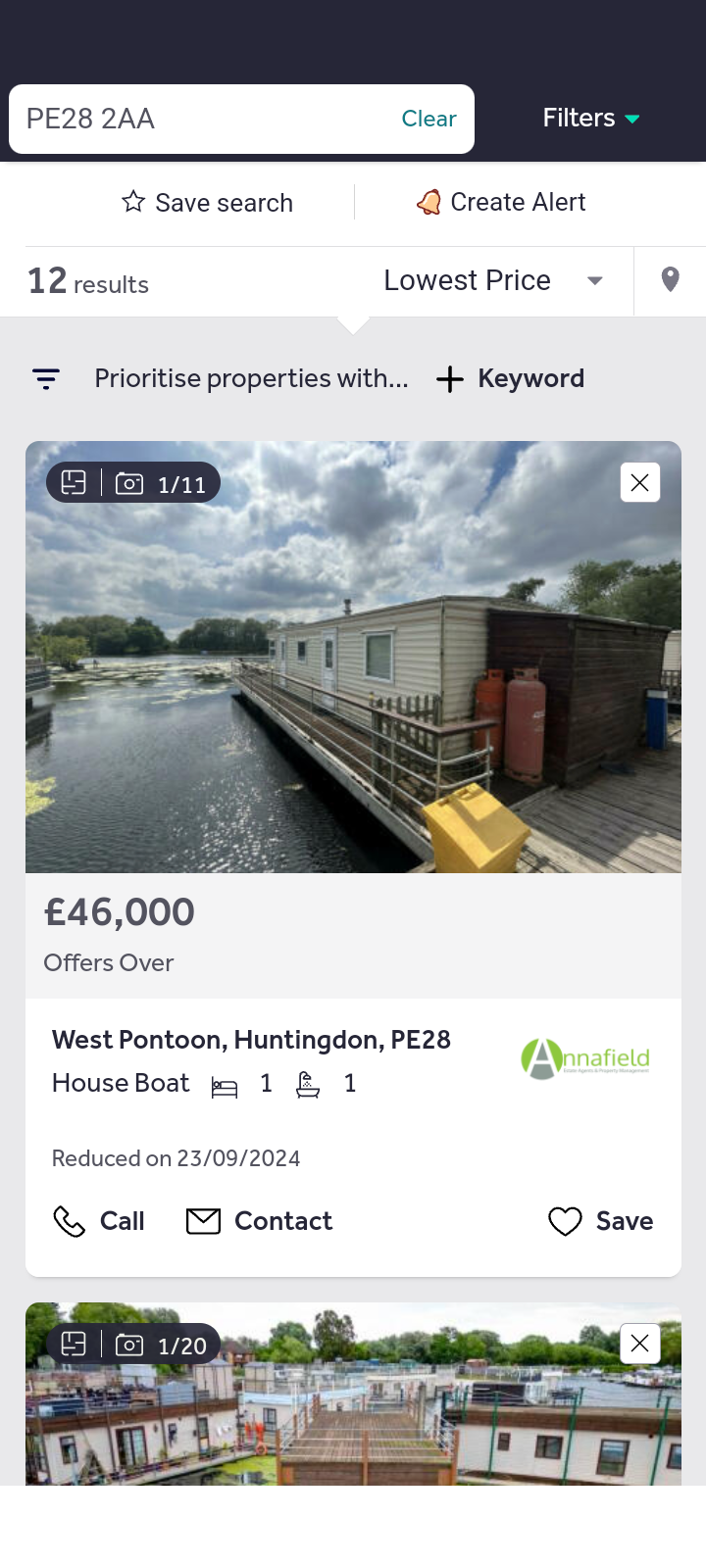
Task: Dismiss the second listing with X
Action: tap(640, 1344)
